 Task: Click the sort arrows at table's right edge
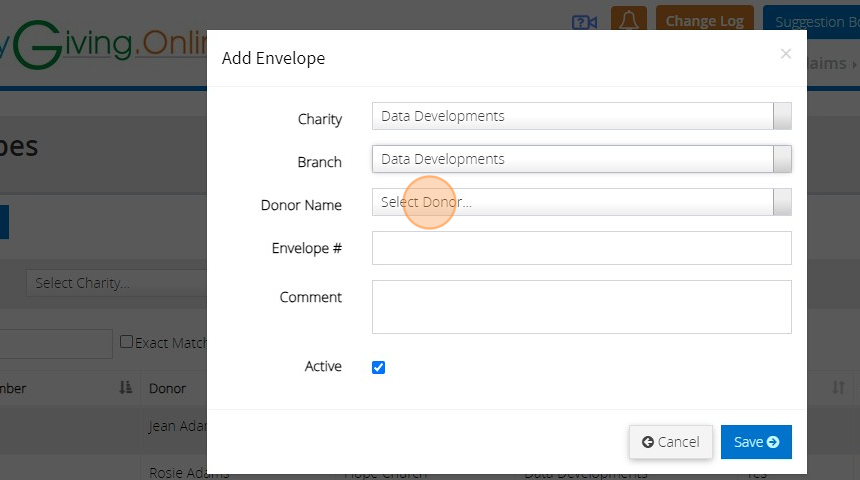point(838,387)
